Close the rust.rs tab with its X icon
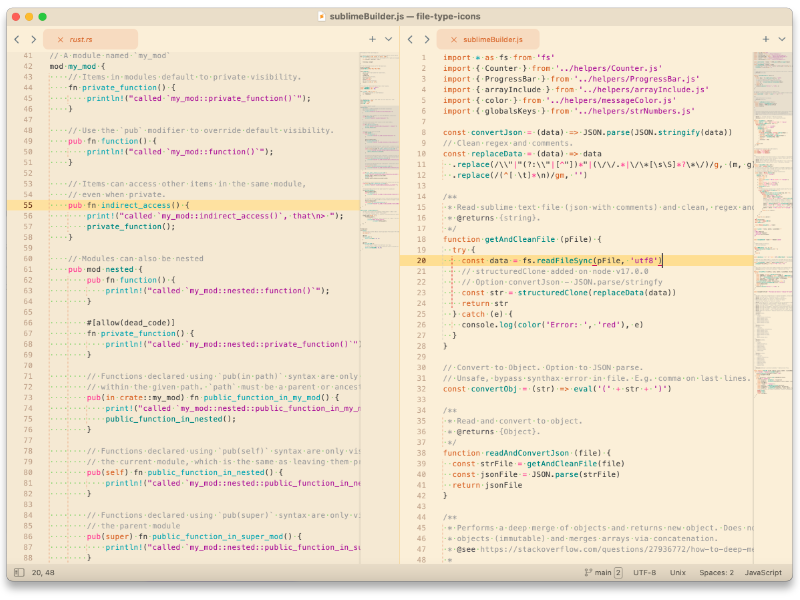This screenshot has height=600, width=800. (58, 39)
